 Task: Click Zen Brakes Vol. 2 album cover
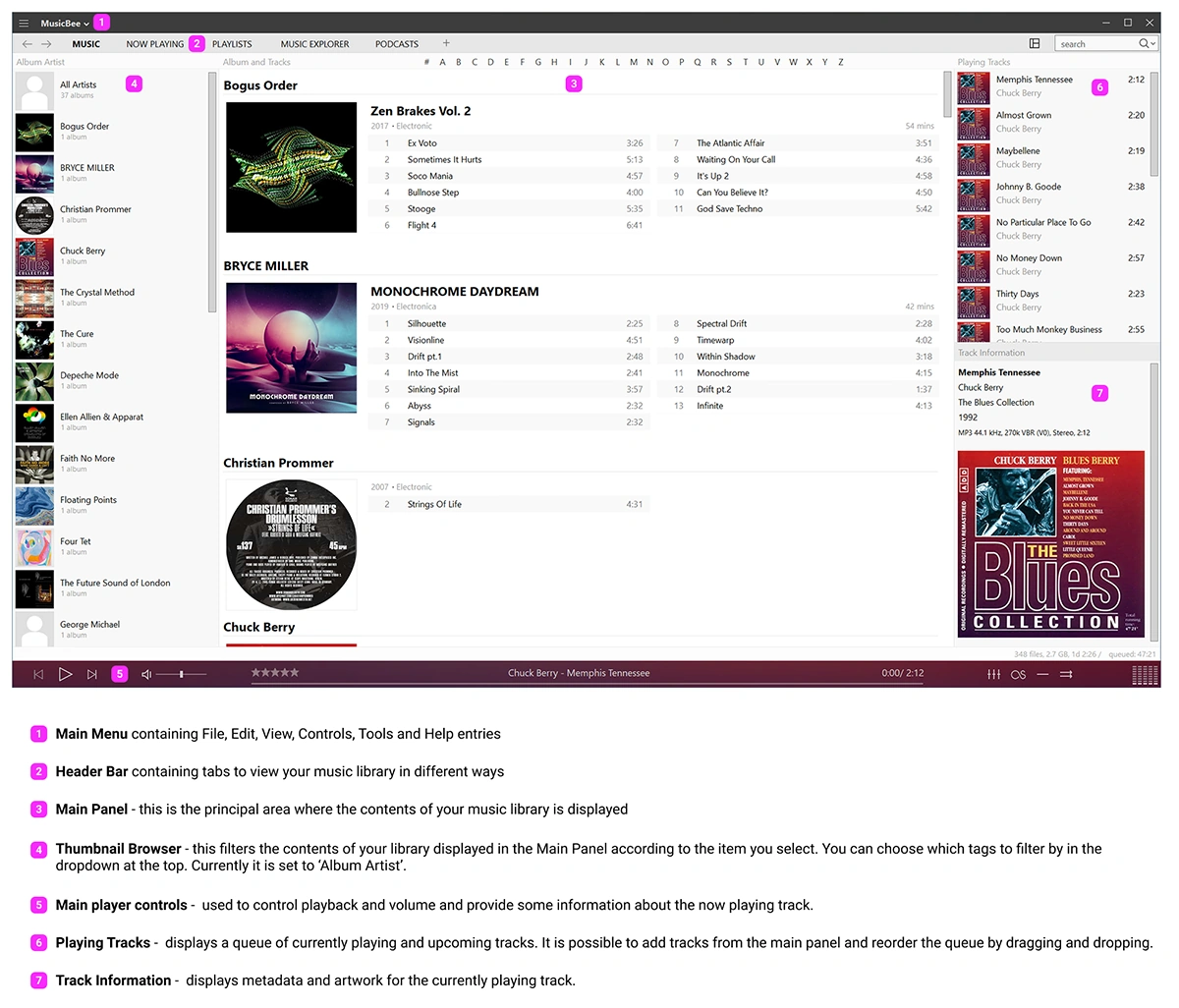292,167
